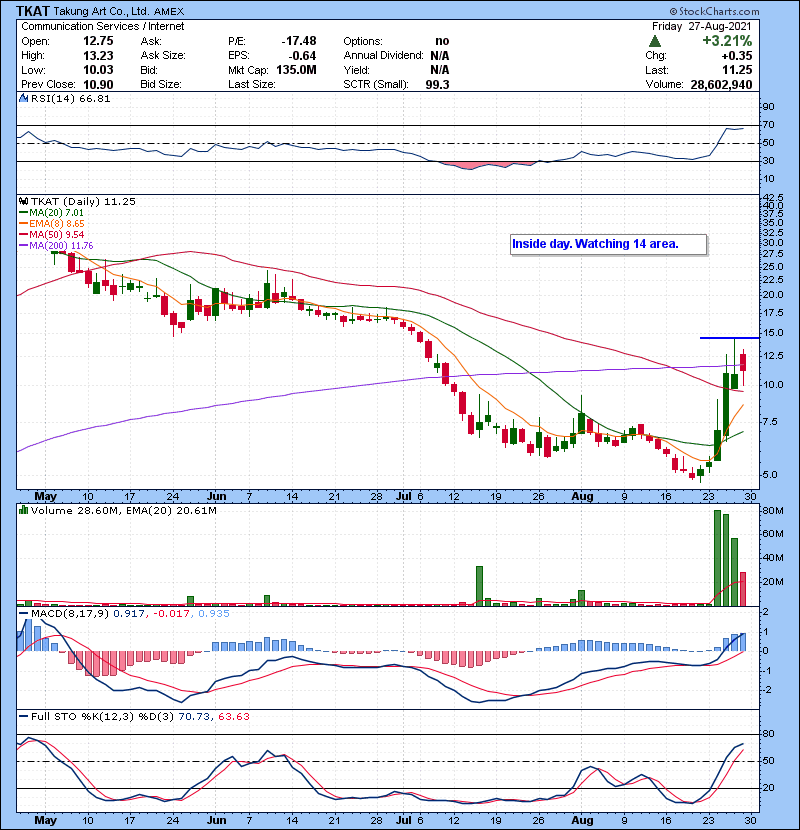
Task: Click the TKAT ticker symbol in the header
Action: coord(33,11)
